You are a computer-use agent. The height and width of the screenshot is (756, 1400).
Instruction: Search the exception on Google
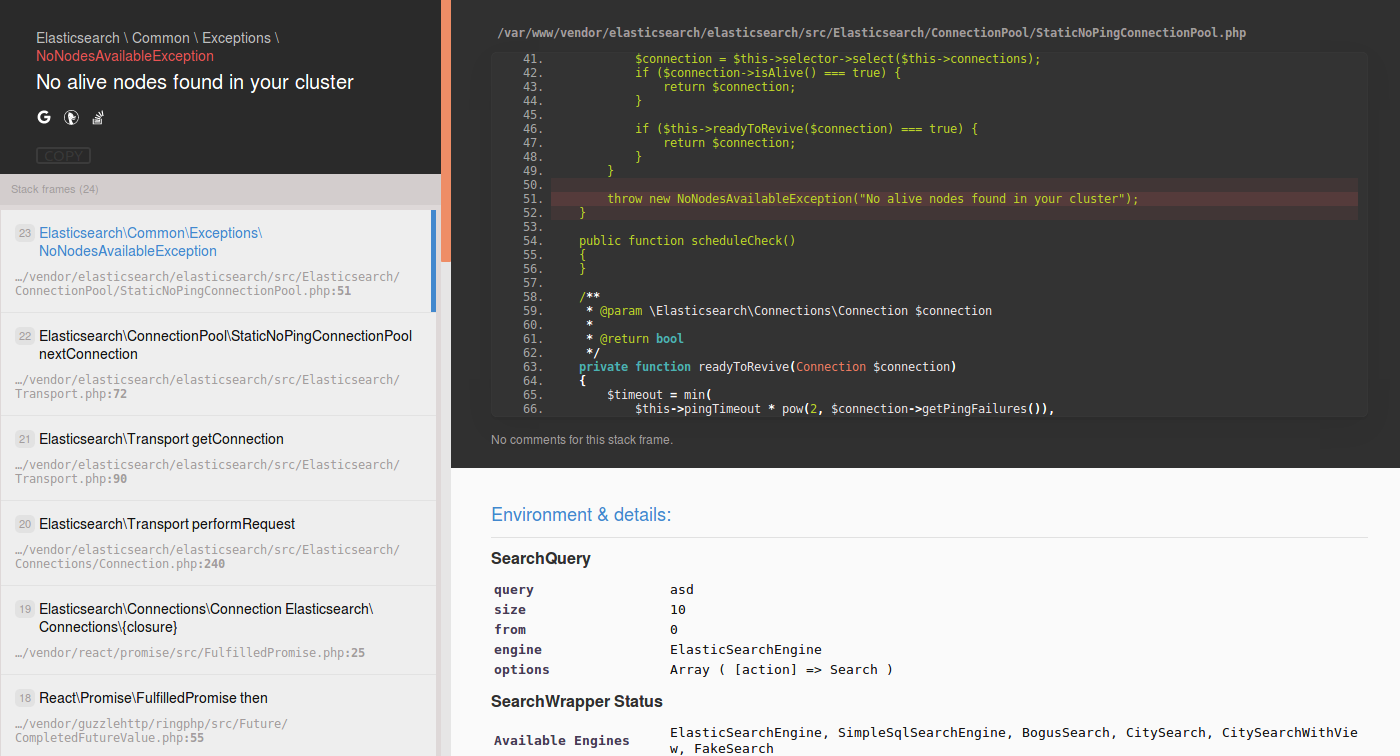coord(43,117)
